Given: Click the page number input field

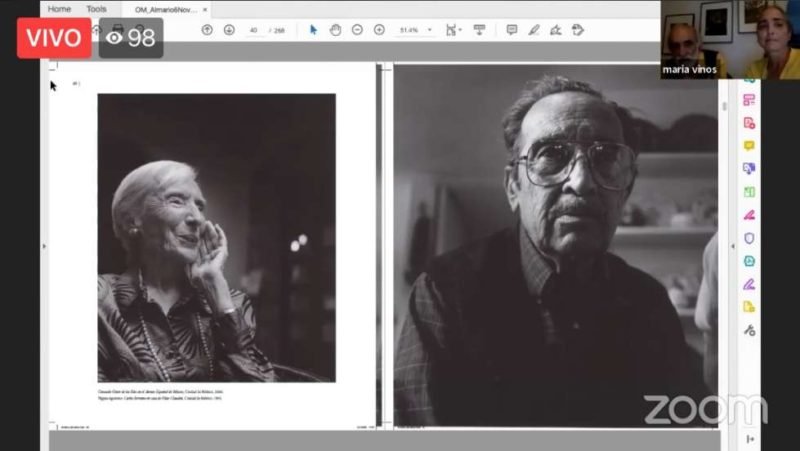Looking at the screenshot, I should (253, 30).
